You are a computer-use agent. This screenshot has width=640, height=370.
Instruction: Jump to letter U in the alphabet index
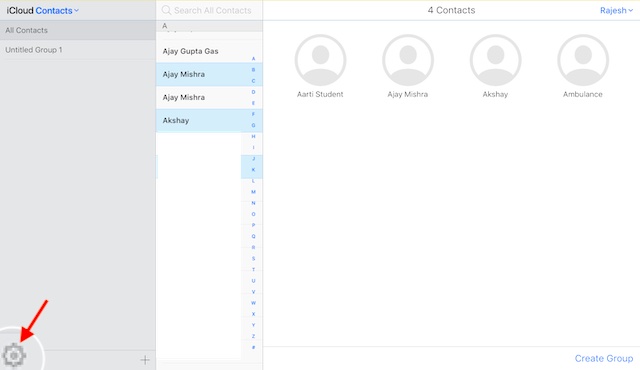pyautogui.click(x=253, y=281)
